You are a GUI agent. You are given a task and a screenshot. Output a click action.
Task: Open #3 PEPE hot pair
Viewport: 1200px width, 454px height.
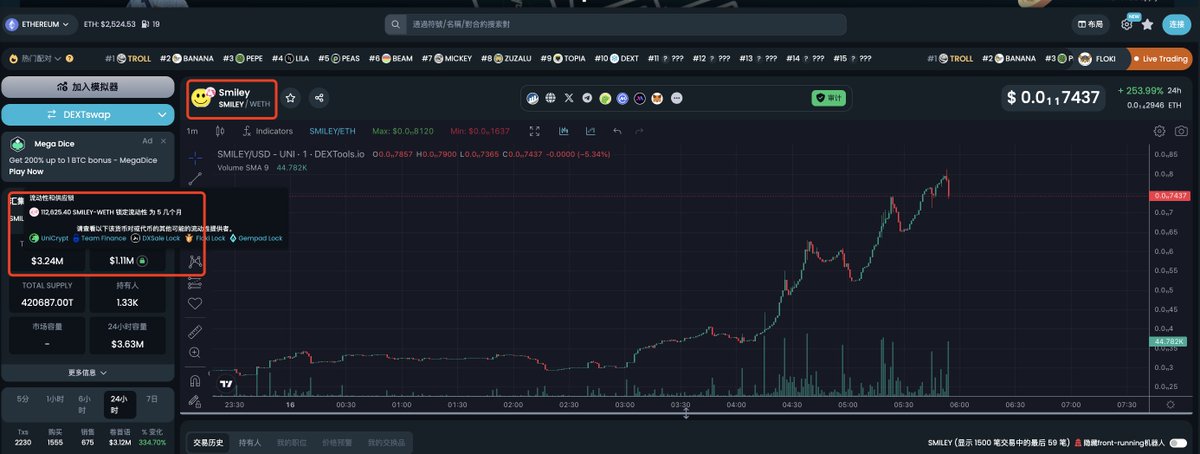244,59
